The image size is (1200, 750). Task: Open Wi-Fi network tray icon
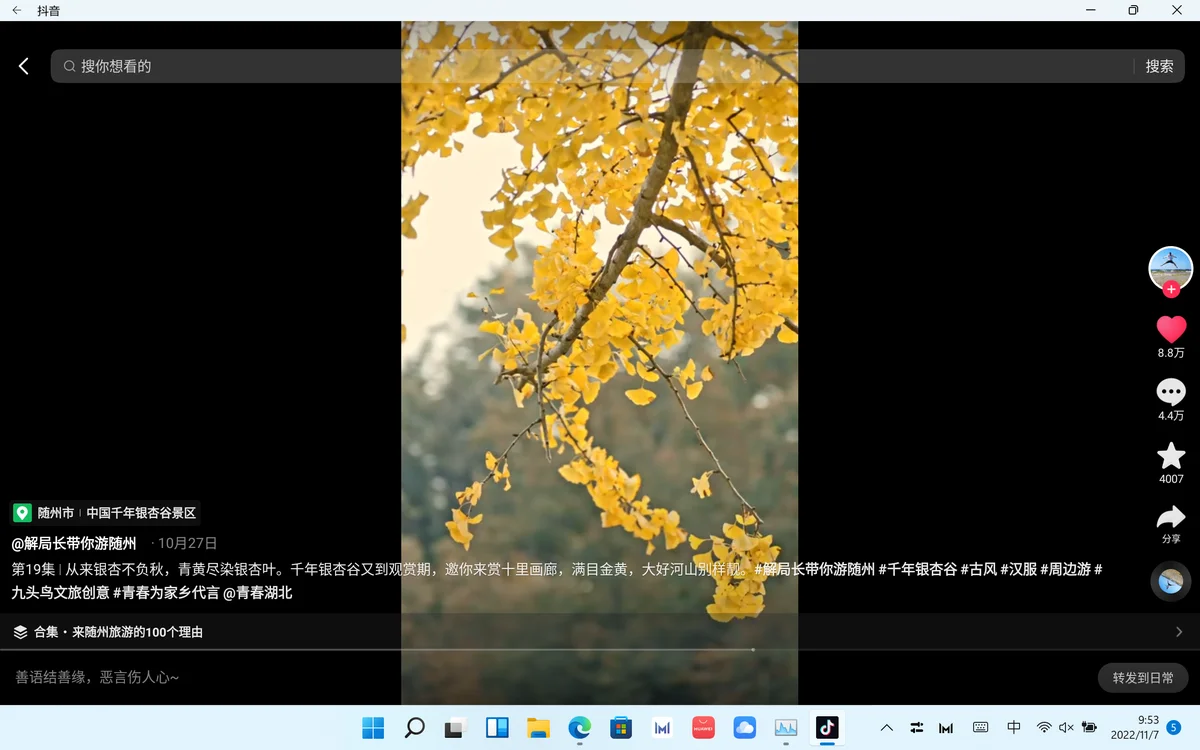pos(1044,728)
